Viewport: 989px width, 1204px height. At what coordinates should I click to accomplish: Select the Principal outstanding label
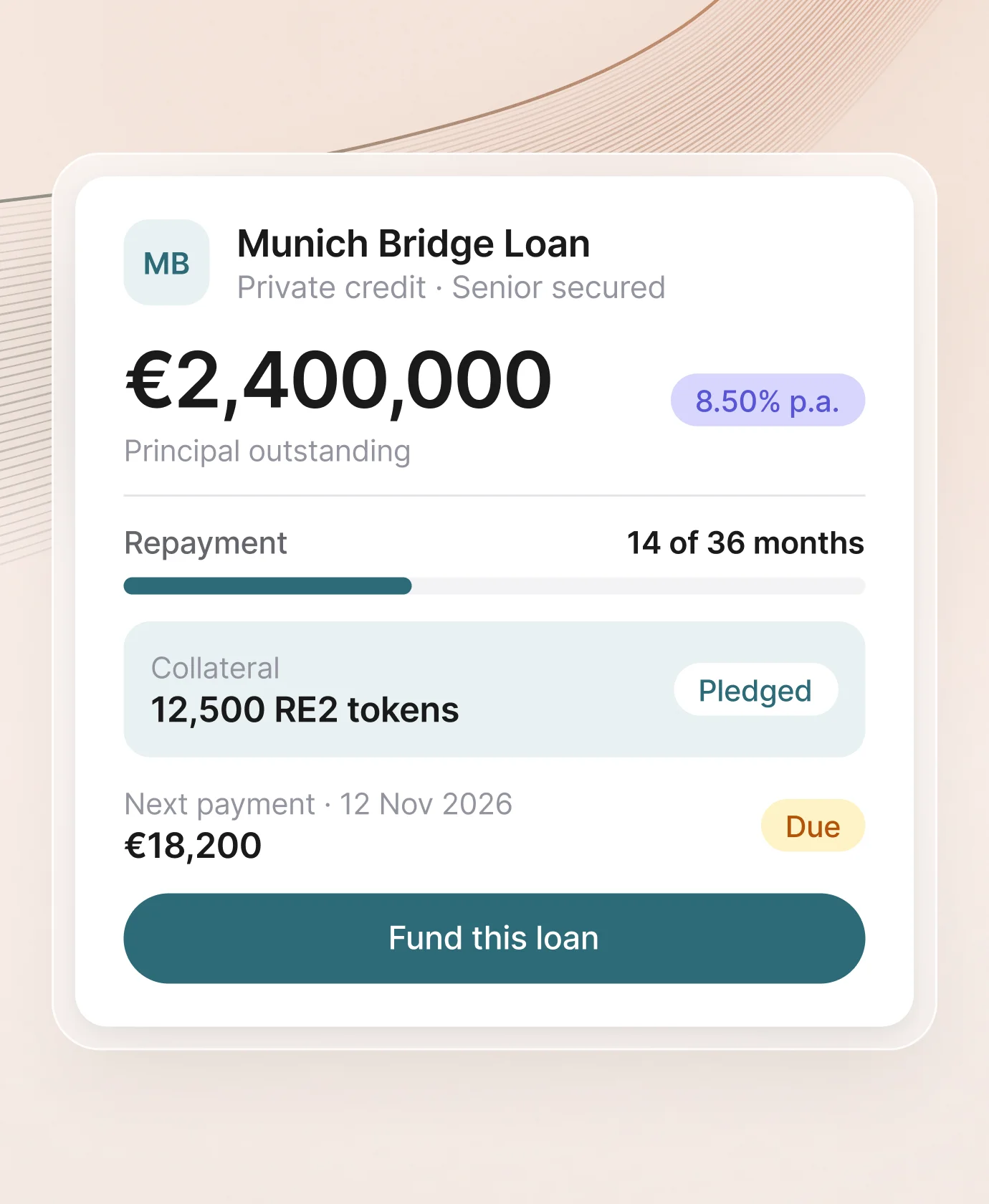click(x=267, y=451)
